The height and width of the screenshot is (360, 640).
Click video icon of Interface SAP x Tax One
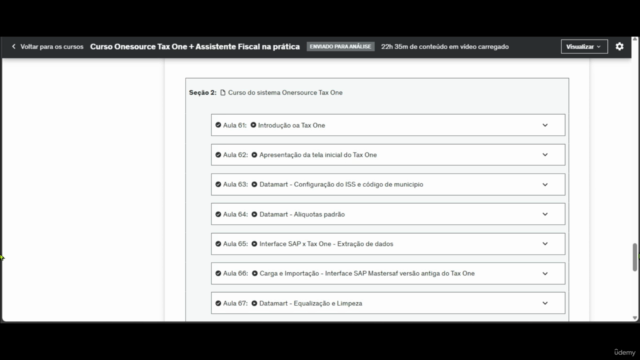[x=254, y=244]
